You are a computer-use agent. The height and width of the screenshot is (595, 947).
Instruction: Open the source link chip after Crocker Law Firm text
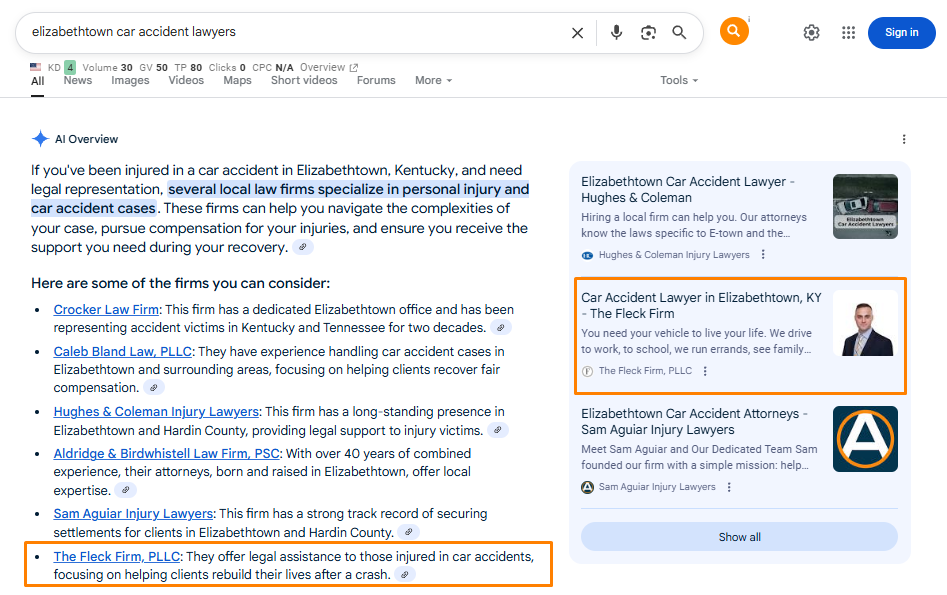click(501, 327)
